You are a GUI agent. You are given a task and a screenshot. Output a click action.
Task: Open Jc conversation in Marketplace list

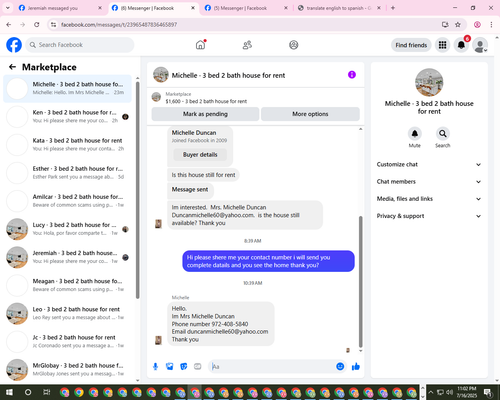point(68,341)
